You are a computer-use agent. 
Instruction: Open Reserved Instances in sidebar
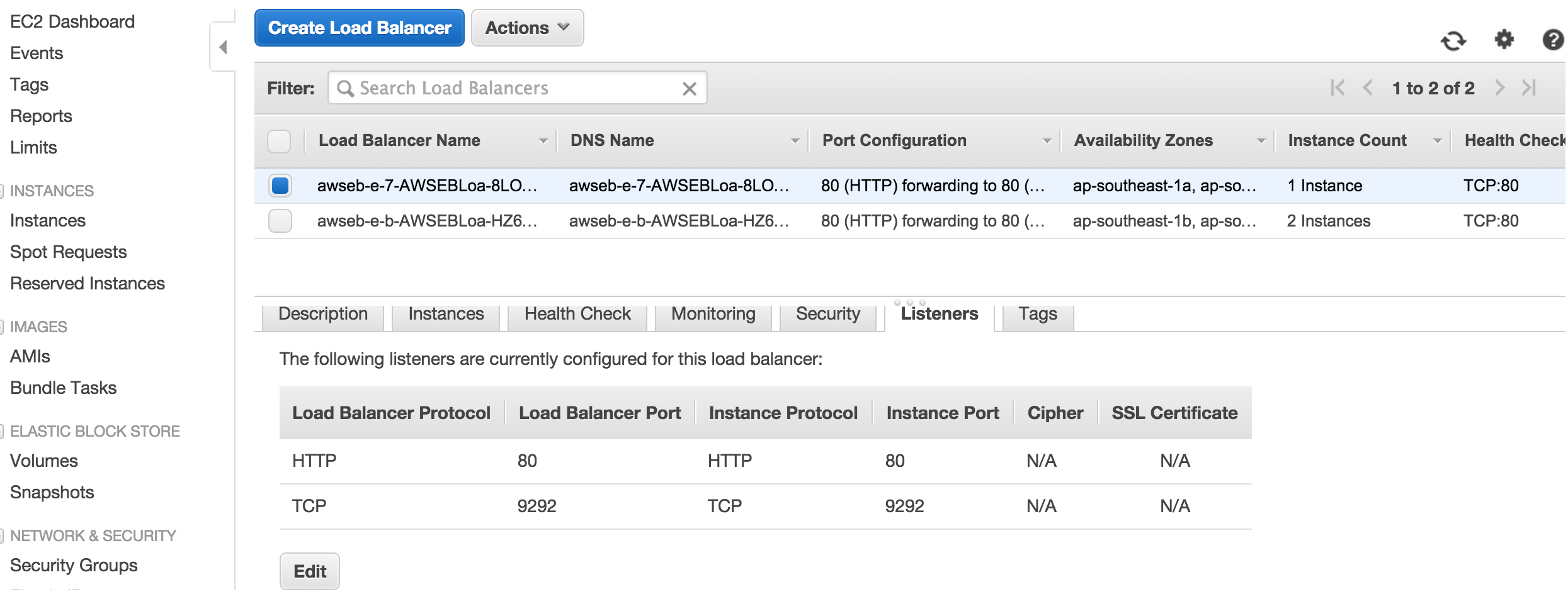(x=88, y=284)
